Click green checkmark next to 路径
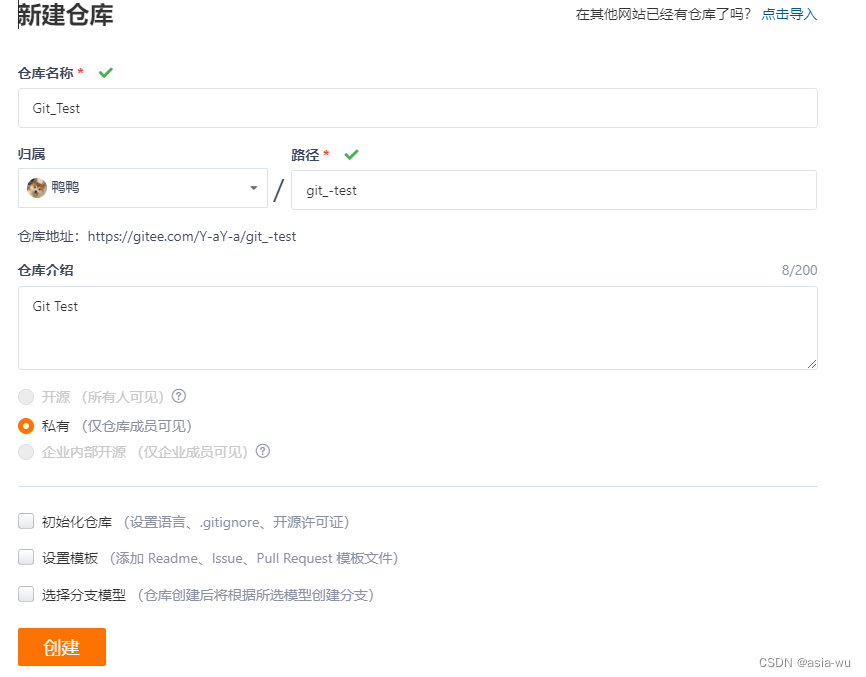This screenshot has width=866, height=677. (351, 155)
